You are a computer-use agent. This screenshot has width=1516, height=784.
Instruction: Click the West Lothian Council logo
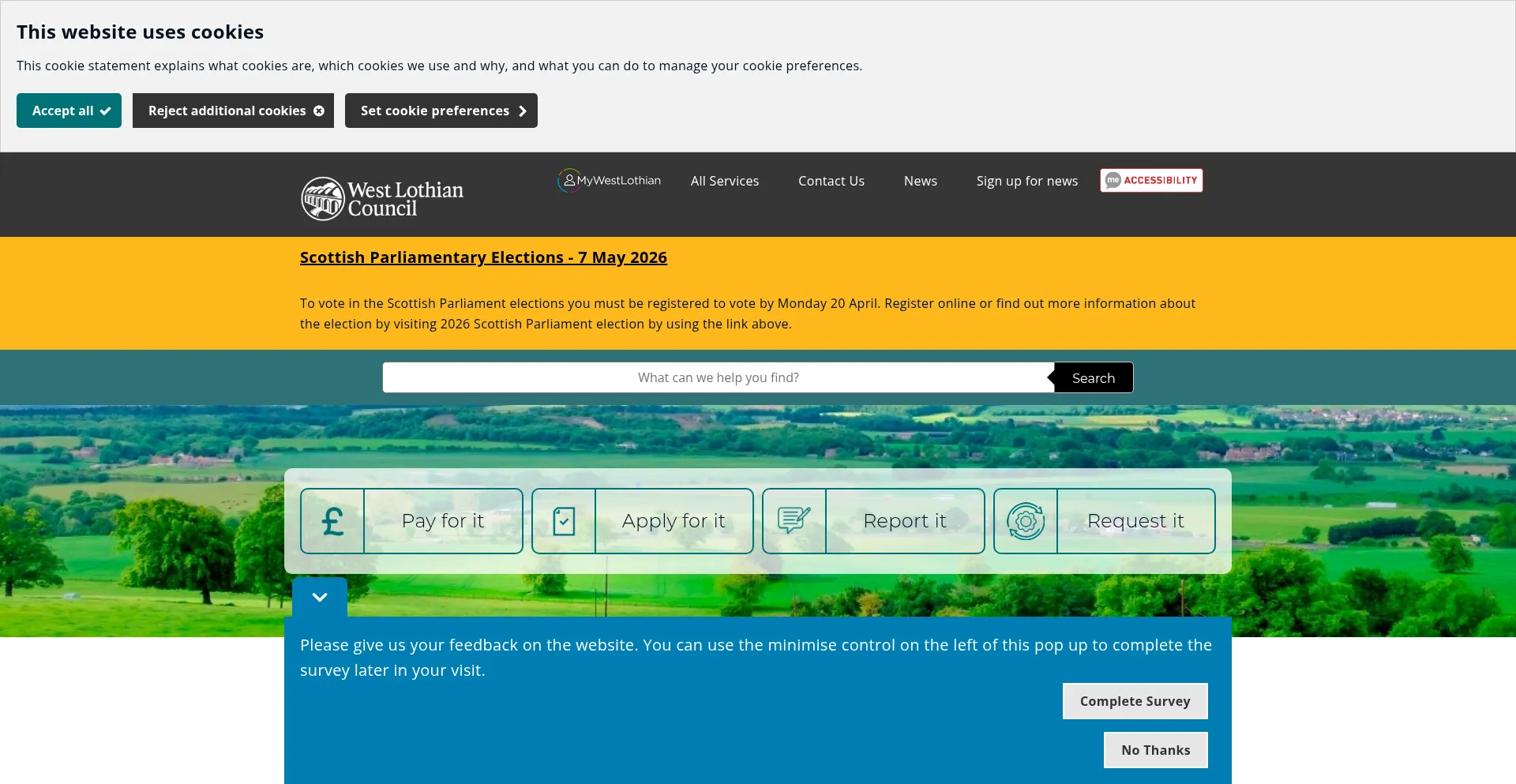pos(382,198)
